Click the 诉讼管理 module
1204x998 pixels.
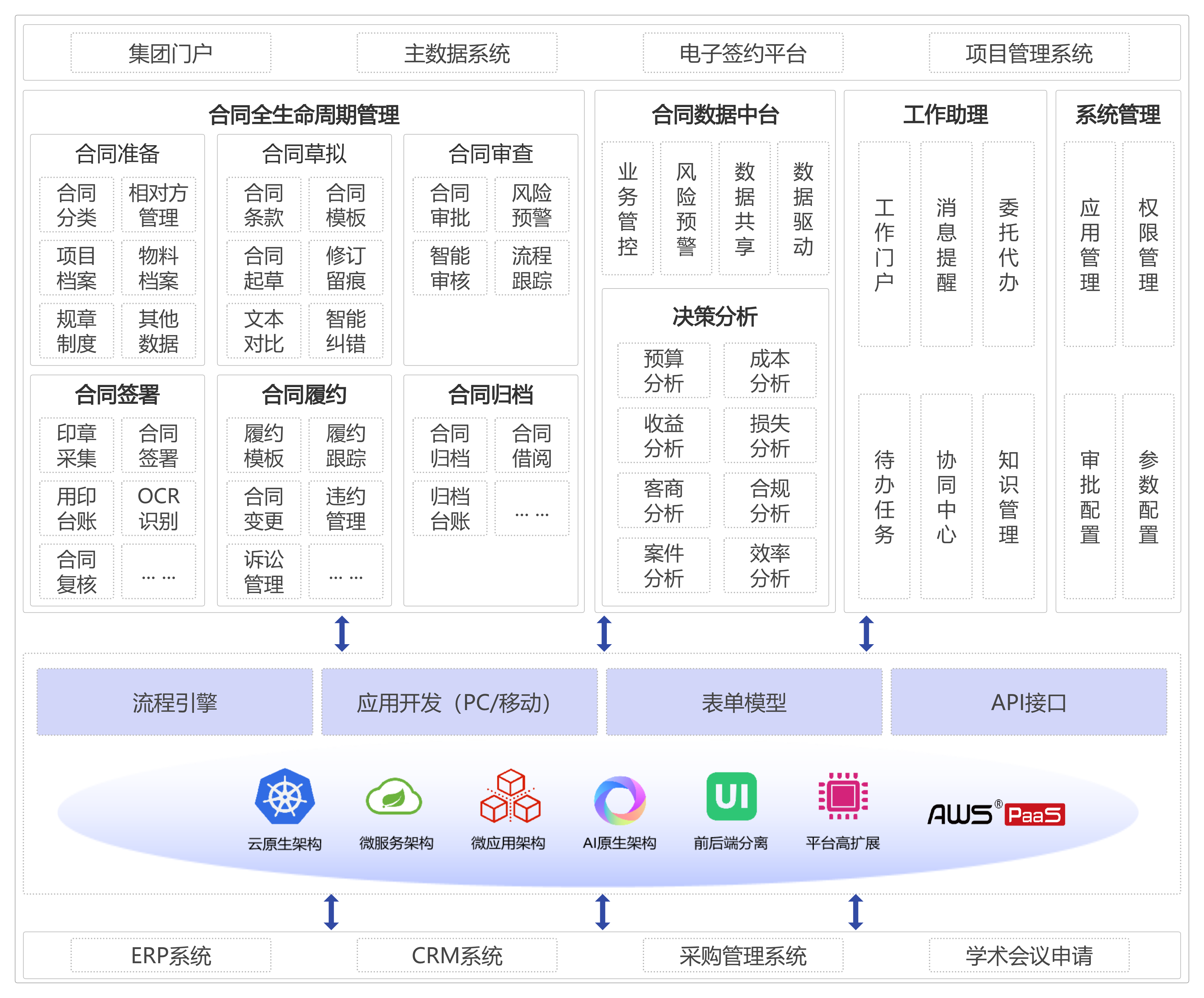pyautogui.click(x=264, y=572)
